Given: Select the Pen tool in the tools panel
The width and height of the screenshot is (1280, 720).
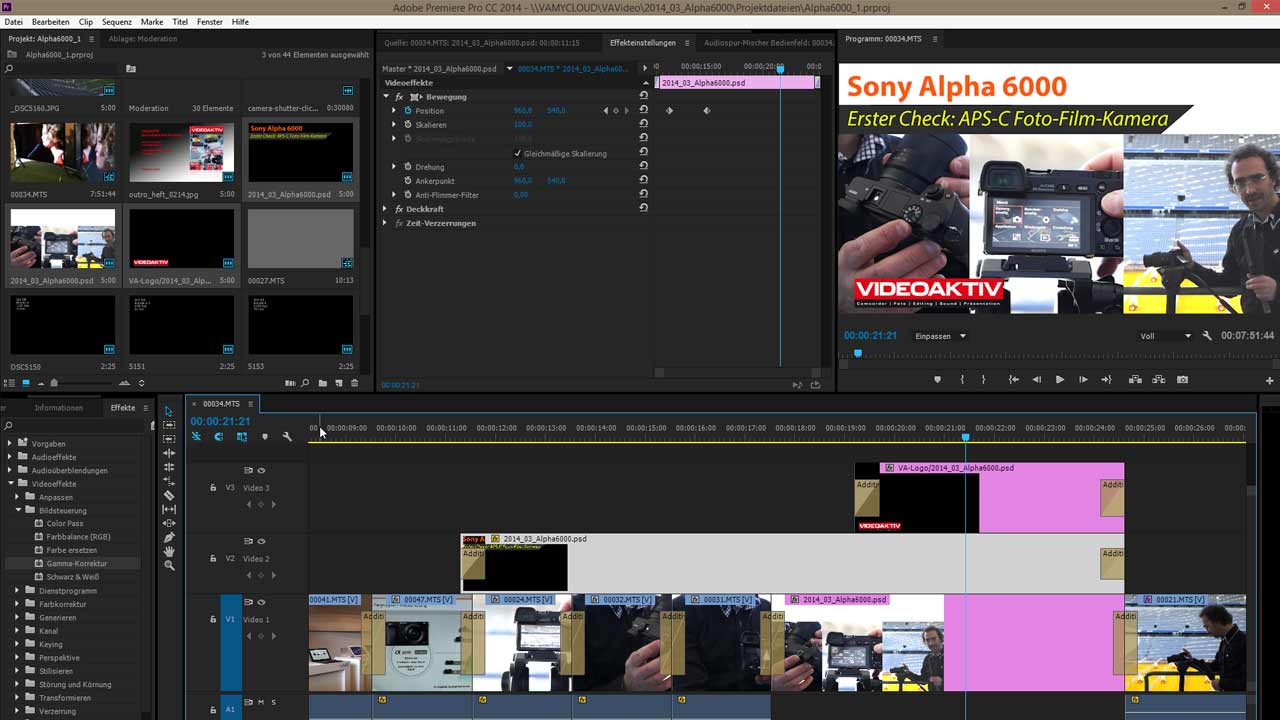Looking at the screenshot, I should coord(169,537).
